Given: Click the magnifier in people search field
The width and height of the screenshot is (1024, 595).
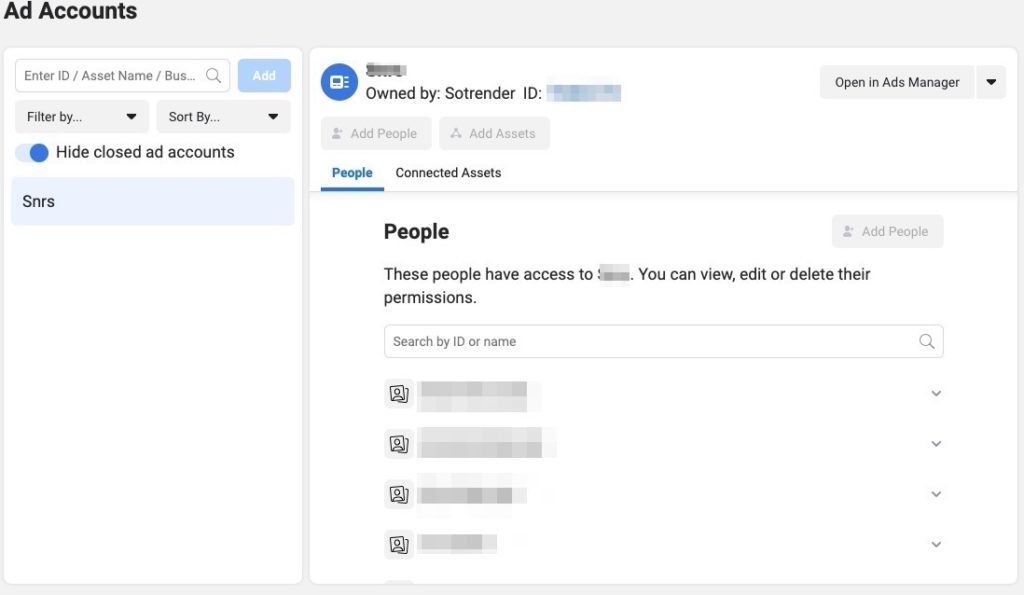Looking at the screenshot, I should 927,341.
